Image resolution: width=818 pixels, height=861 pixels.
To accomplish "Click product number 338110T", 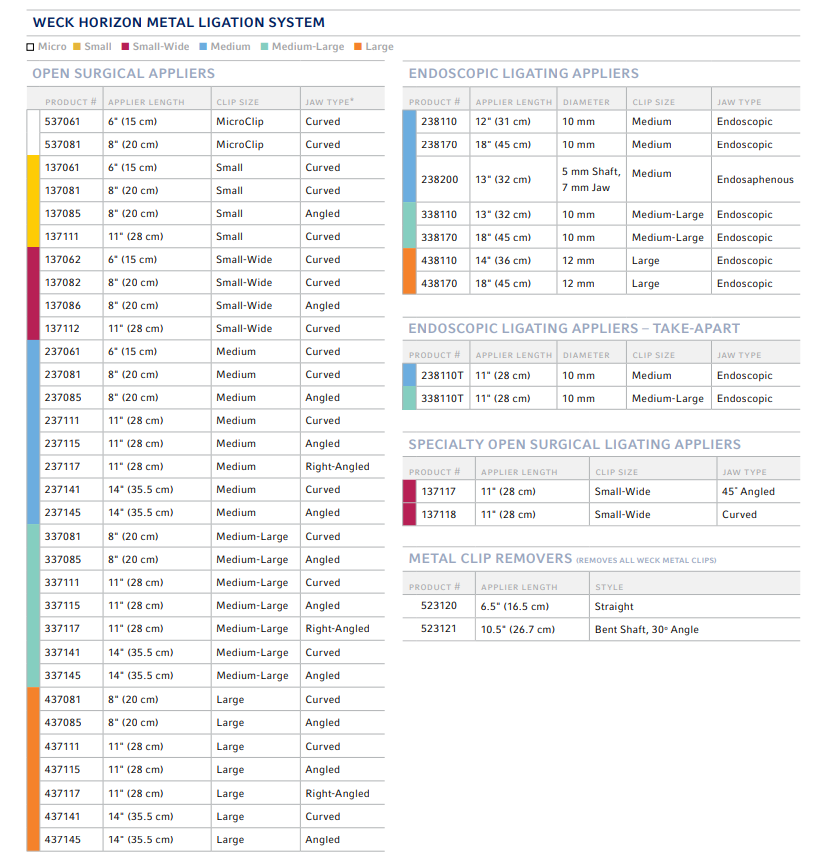I will pyautogui.click(x=442, y=399).
